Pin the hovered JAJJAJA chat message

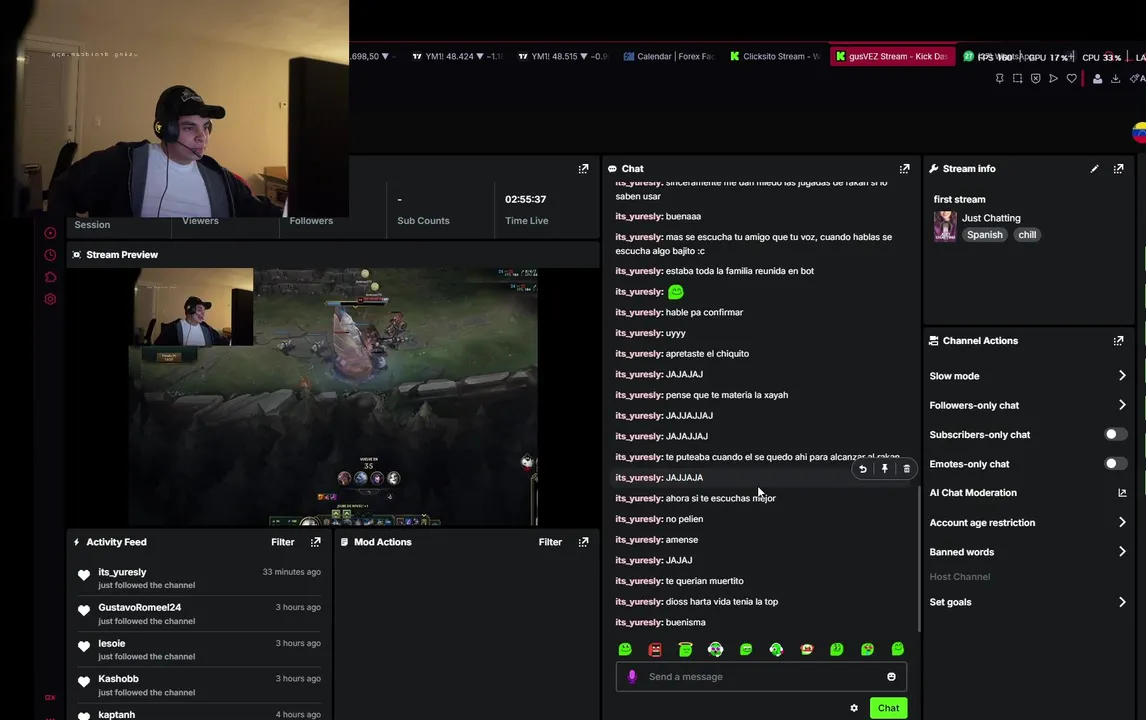pos(884,469)
